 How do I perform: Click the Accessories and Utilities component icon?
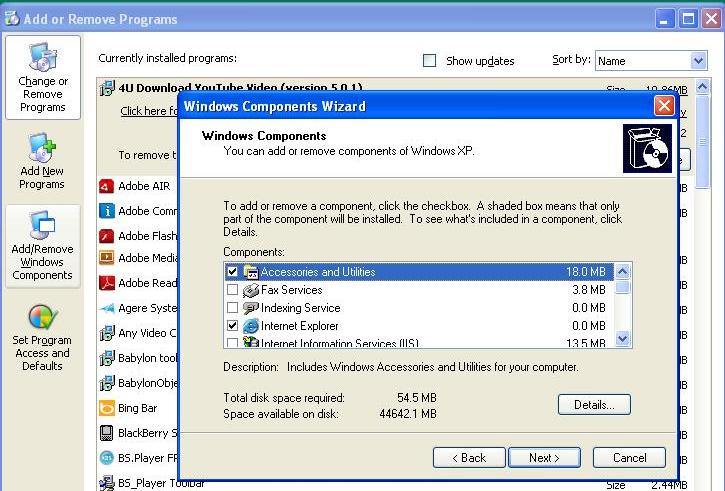tap(251, 272)
